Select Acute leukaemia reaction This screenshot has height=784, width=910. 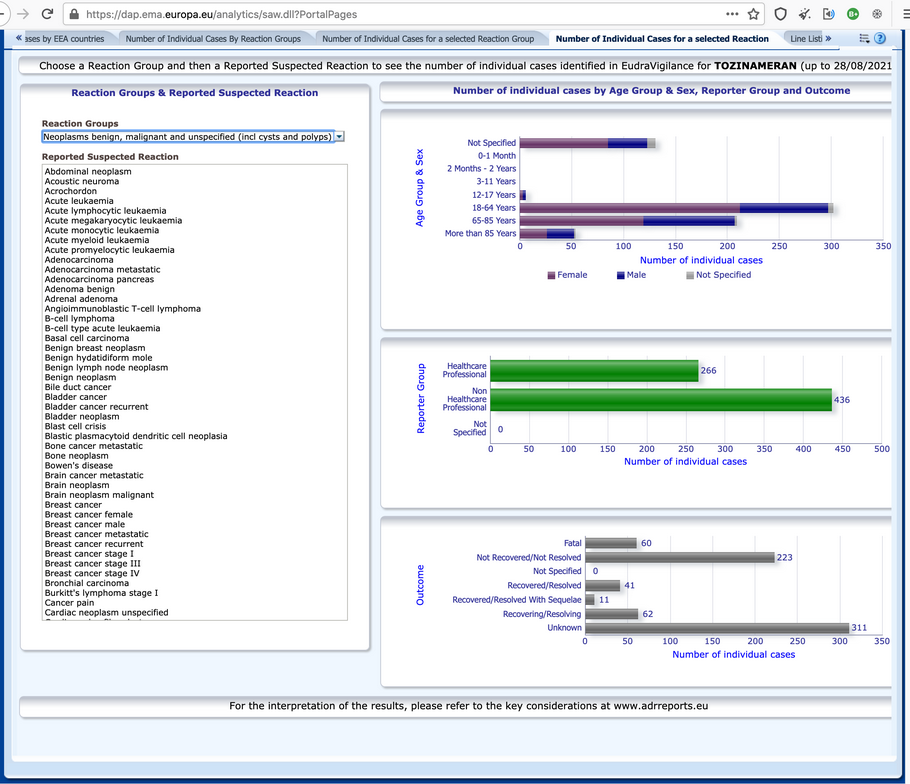[x=79, y=201]
